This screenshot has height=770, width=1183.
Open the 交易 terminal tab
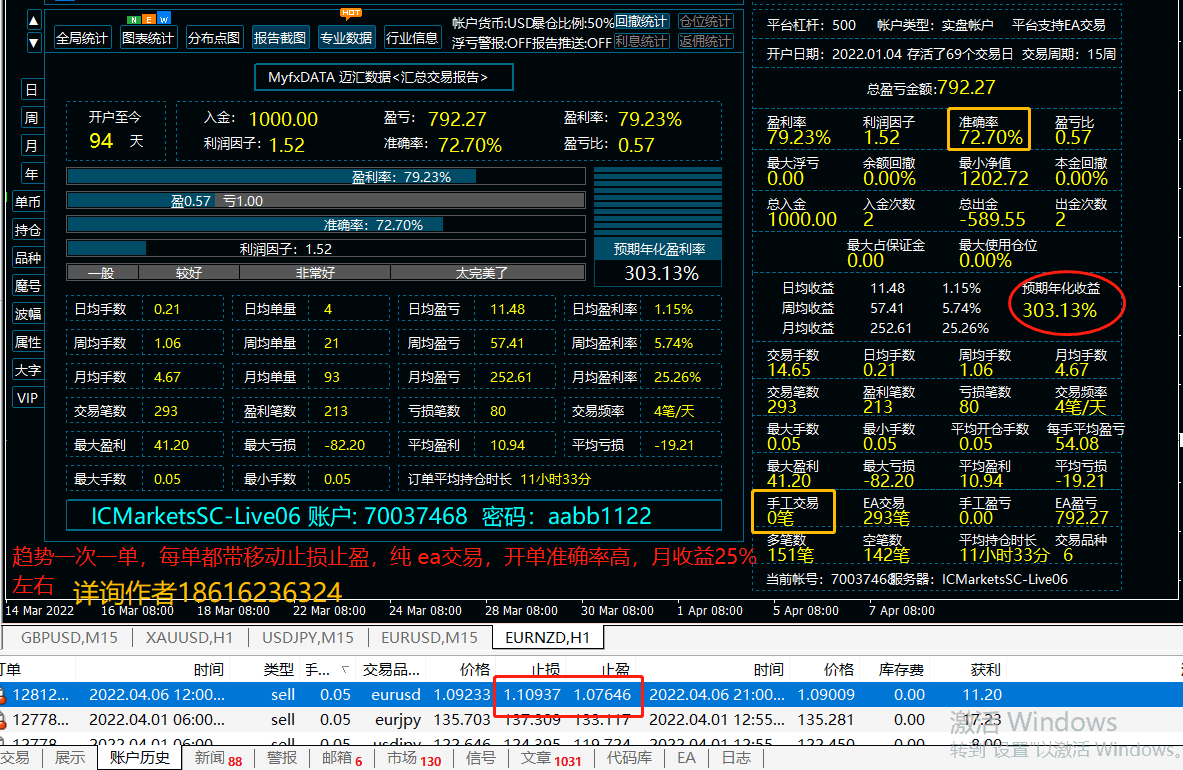[15, 757]
